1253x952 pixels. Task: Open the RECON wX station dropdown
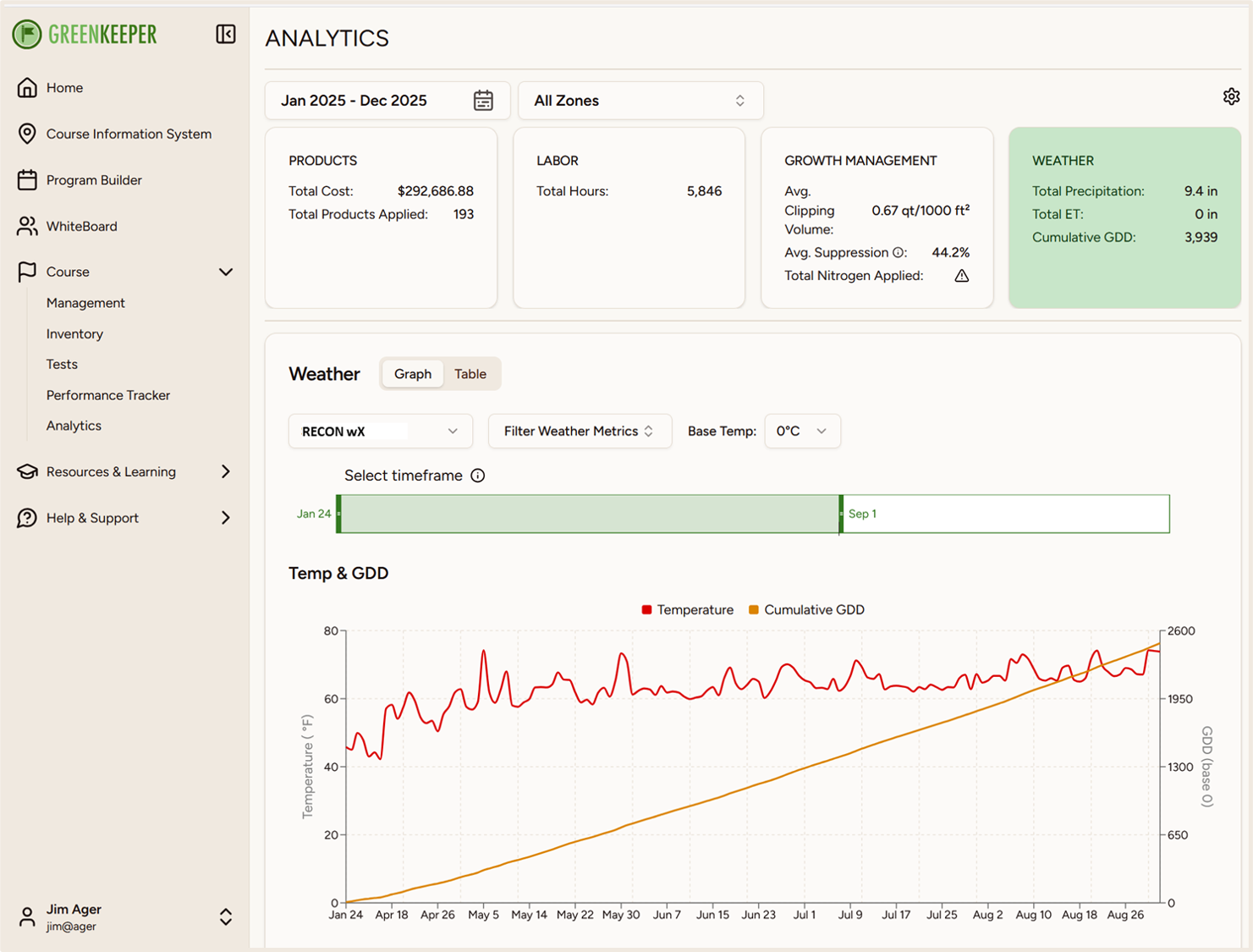click(x=380, y=432)
